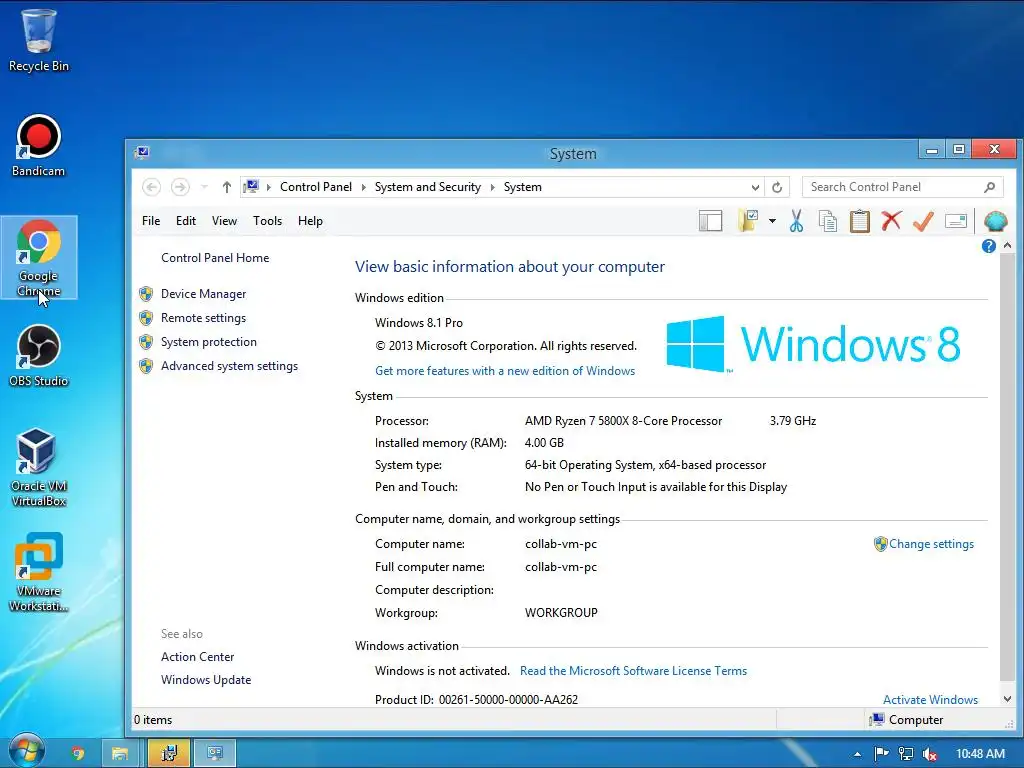Viewport: 1024px width, 768px height.
Task: Open System protection link
Action: (209, 342)
